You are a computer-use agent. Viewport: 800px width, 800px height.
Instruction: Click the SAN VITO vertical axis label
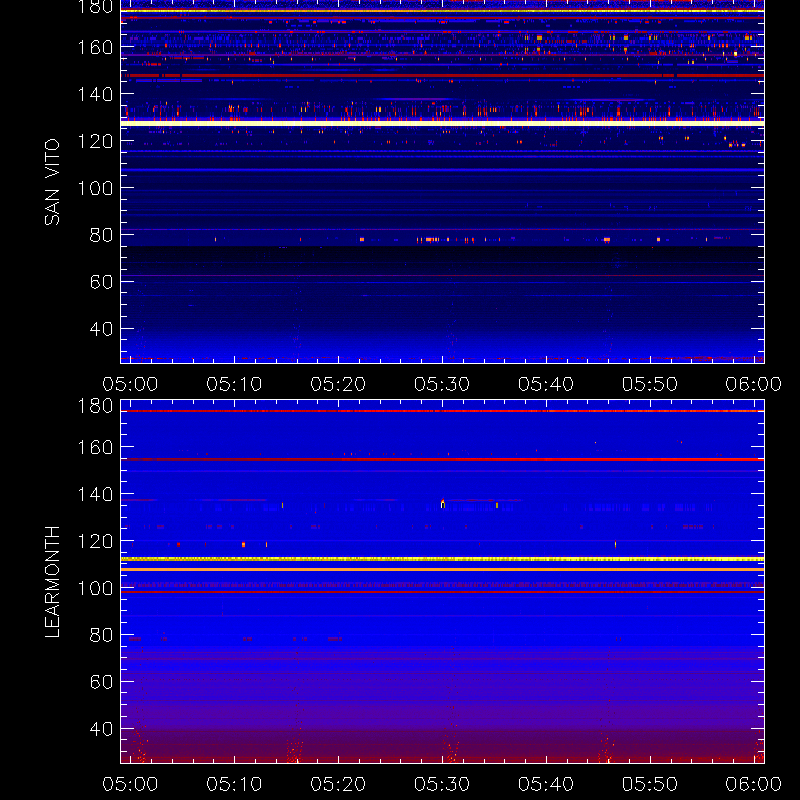tap(52, 182)
